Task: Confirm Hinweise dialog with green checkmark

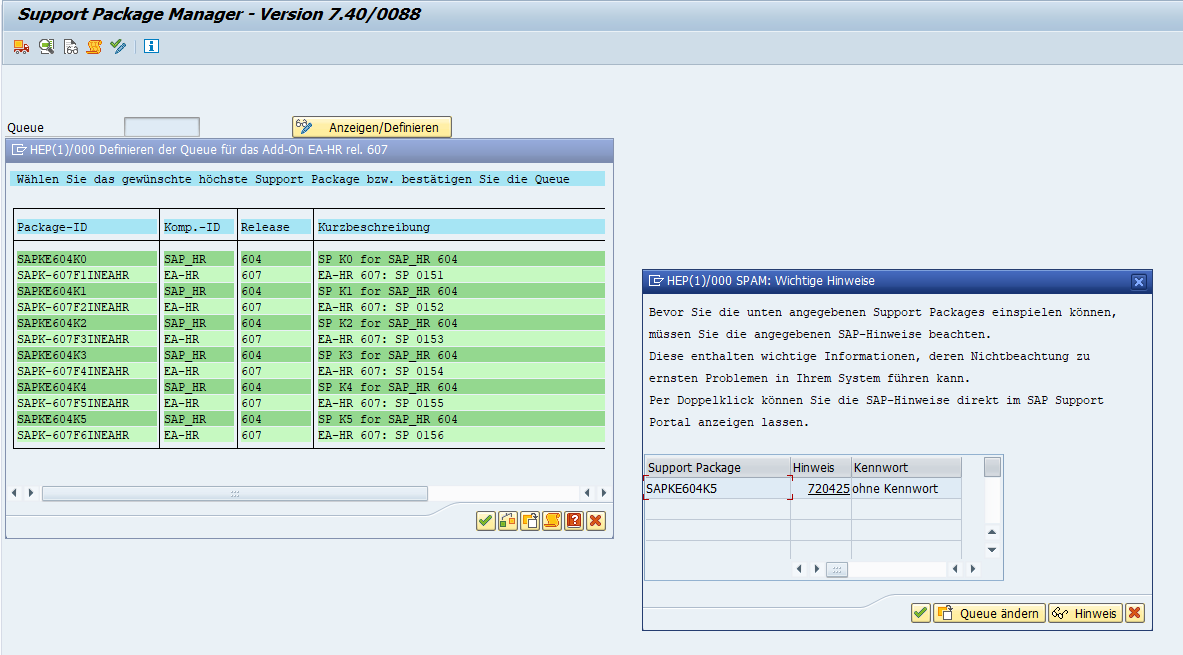Action: (x=920, y=613)
